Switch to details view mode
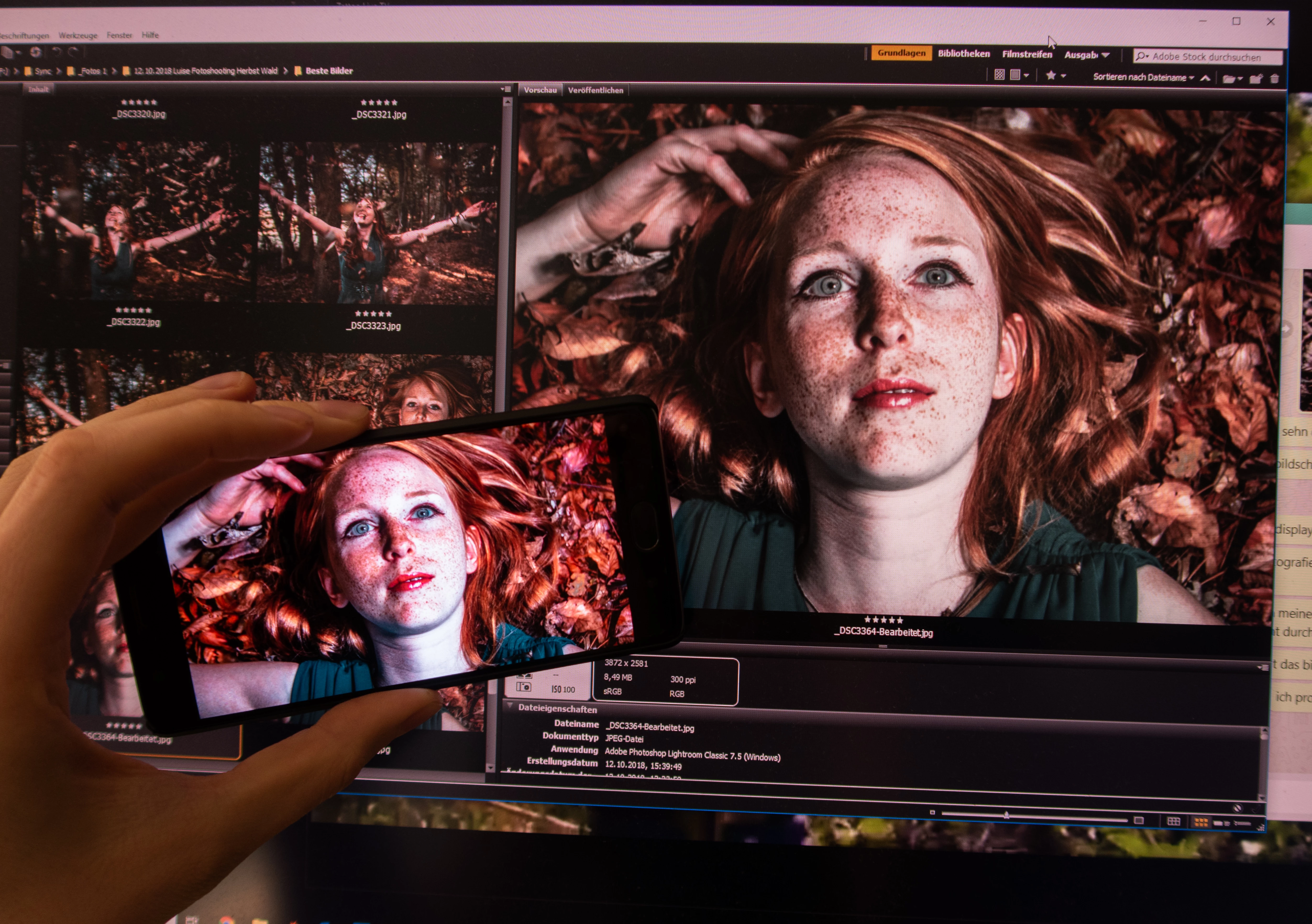The height and width of the screenshot is (924, 1312). click(x=1222, y=823)
